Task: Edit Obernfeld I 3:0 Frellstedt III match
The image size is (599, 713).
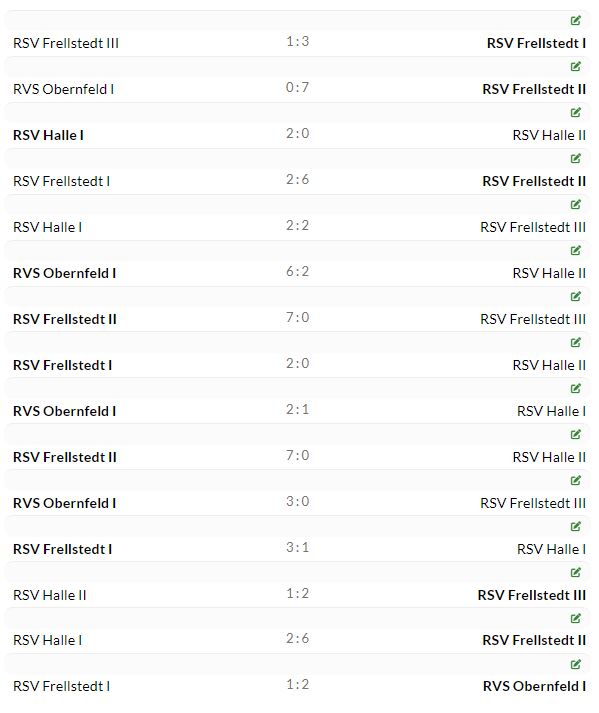Action: point(575,480)
